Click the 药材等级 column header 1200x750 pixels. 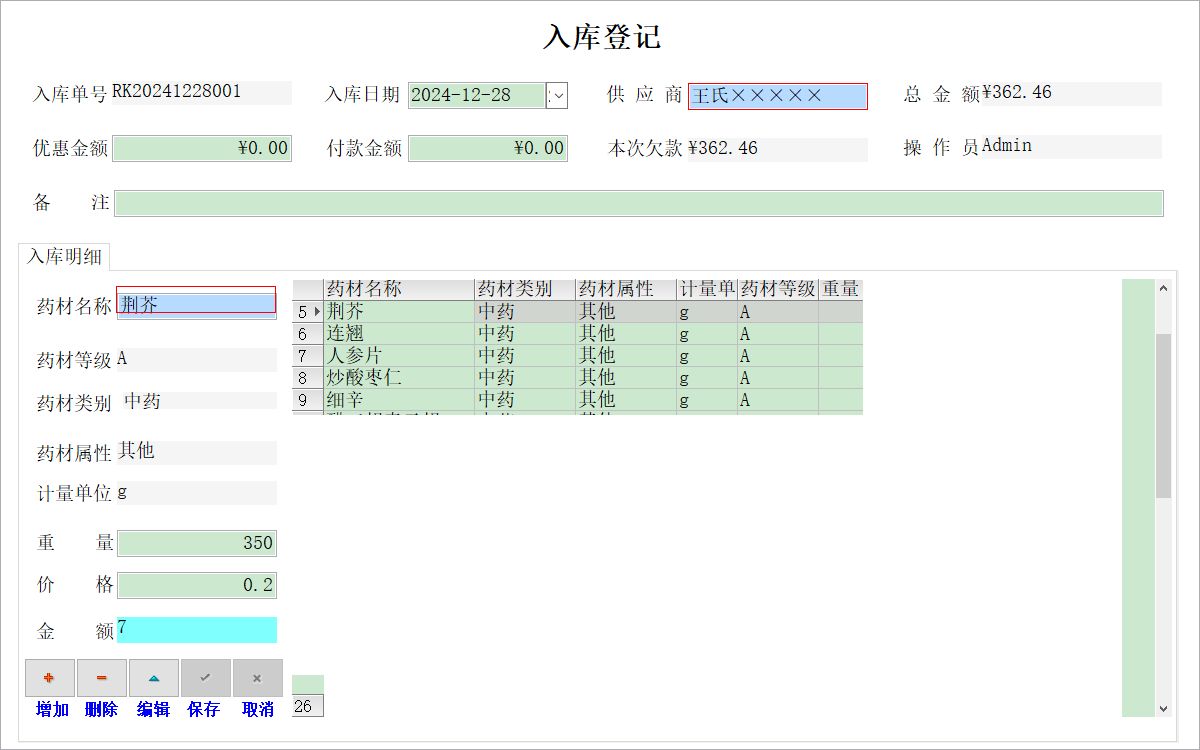(x=778, y=289)
